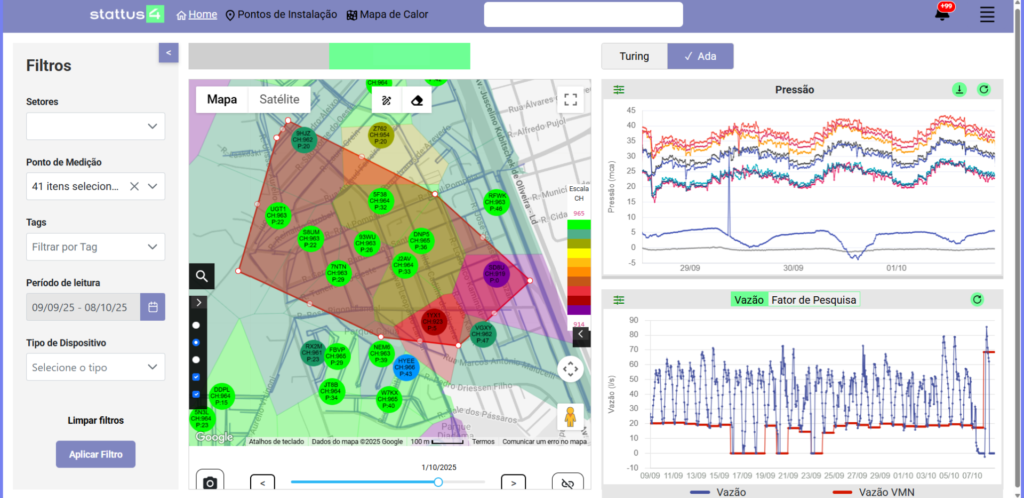Select the Turing toggle option
The height and width of the screenshot is (498, 1024).
[x=634, y=56]
